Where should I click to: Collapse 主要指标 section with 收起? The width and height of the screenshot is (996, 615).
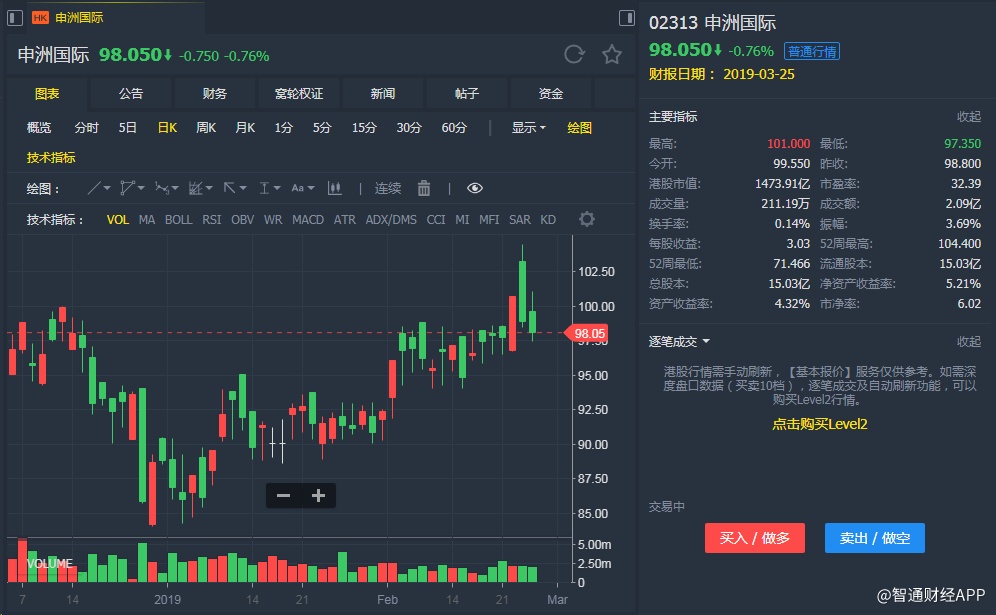[x=968, y=117]
